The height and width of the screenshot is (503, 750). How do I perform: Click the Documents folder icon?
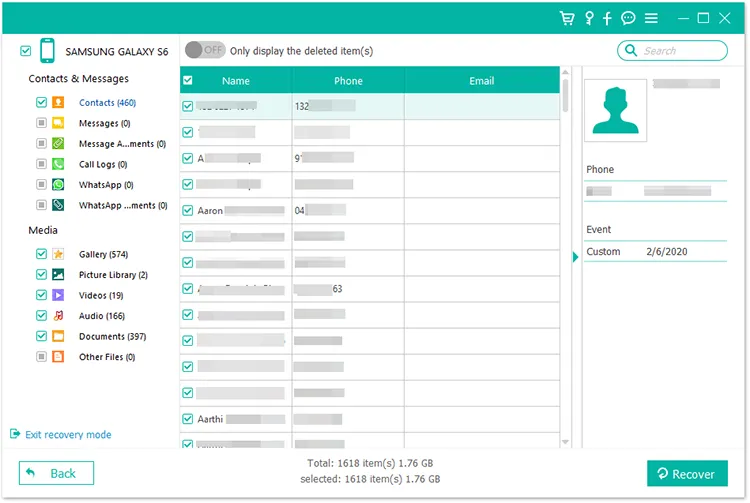58,336
